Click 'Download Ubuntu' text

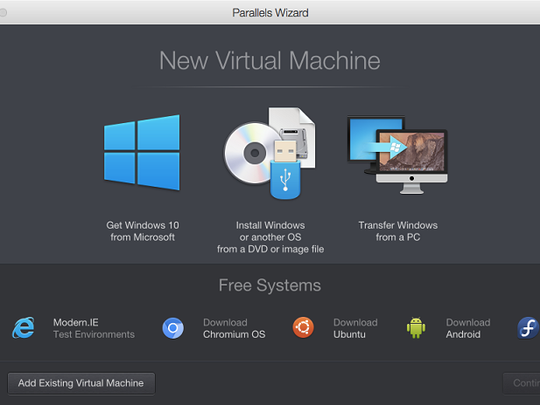(x=355, y=328)
